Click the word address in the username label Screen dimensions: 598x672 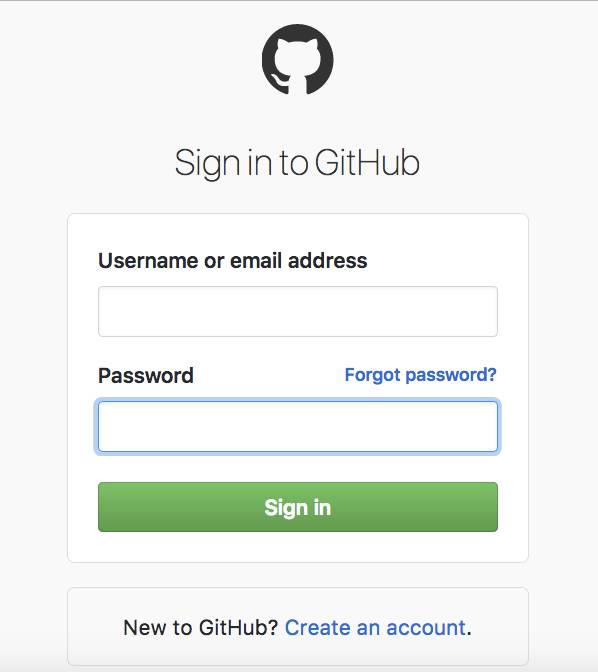click(x=328, y=261)
